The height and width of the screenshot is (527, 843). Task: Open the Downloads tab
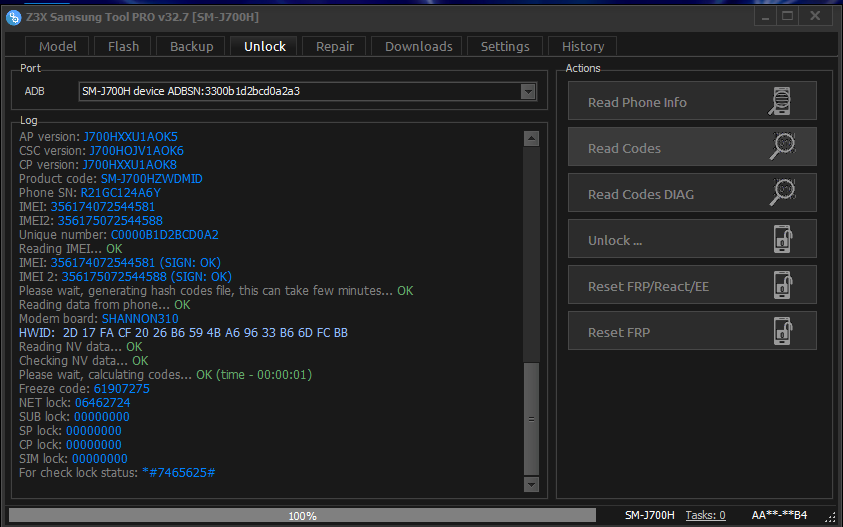tap(418, 46)
